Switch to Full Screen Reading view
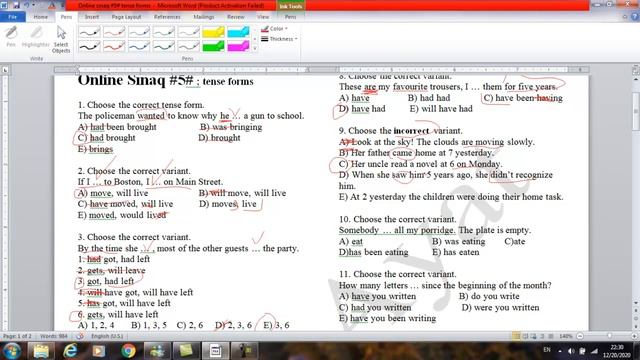This screenshot has height=360, width=640. [x=525, y=336]
